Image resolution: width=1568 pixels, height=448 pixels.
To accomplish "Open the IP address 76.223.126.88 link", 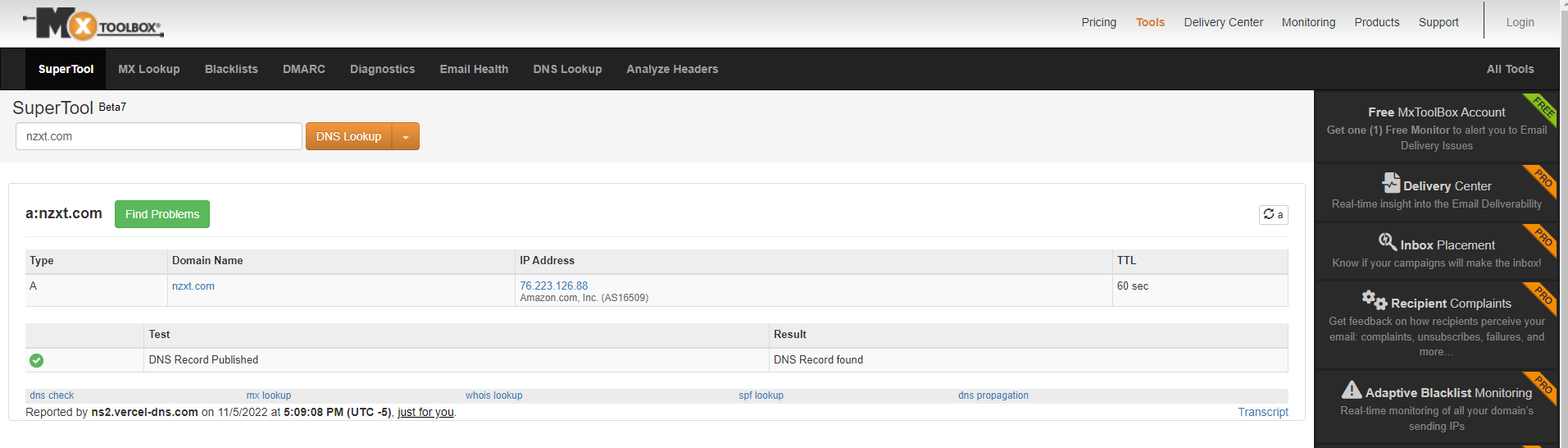I will coord(553,286).
